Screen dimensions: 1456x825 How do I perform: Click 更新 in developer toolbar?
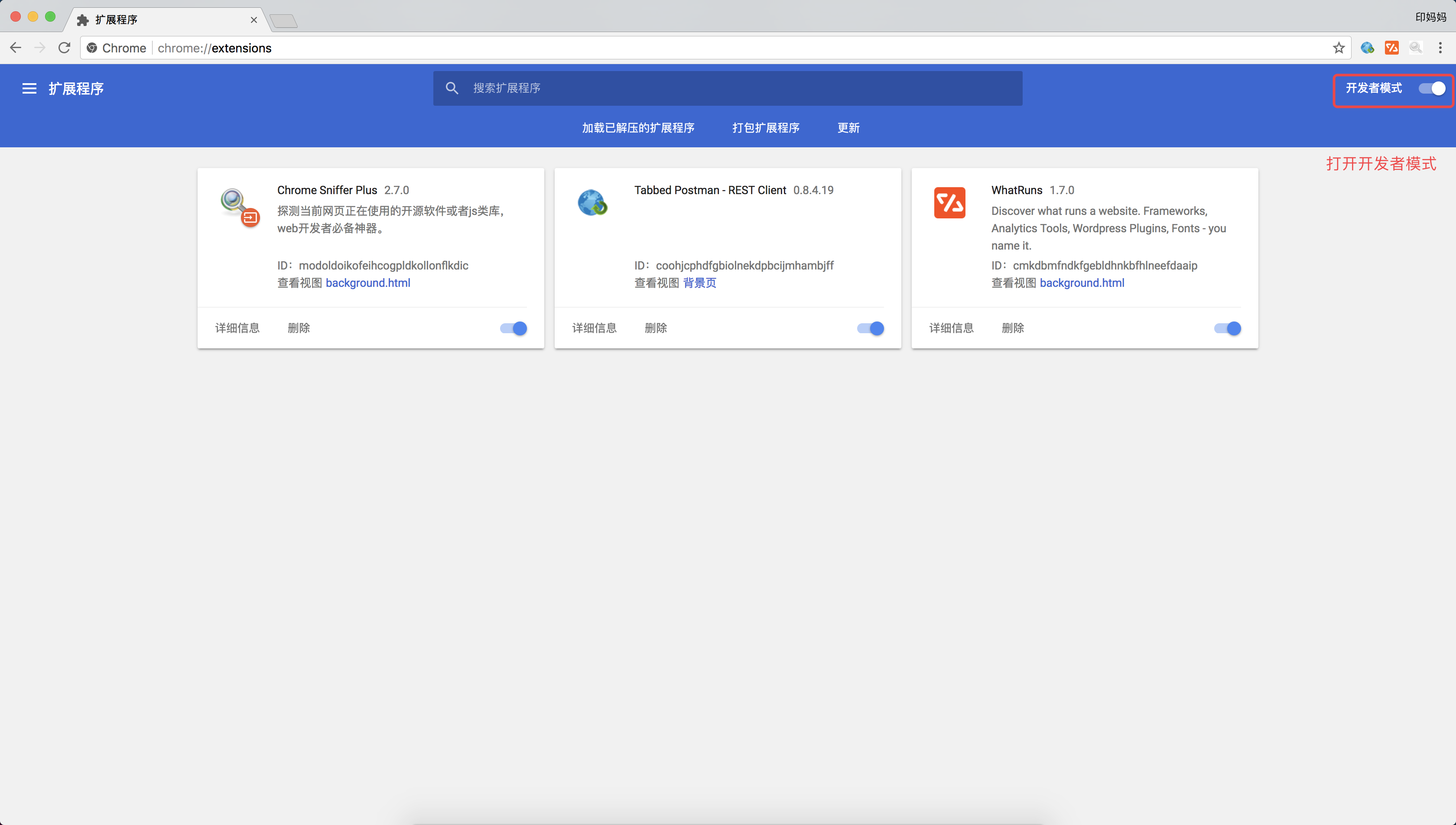848,127
